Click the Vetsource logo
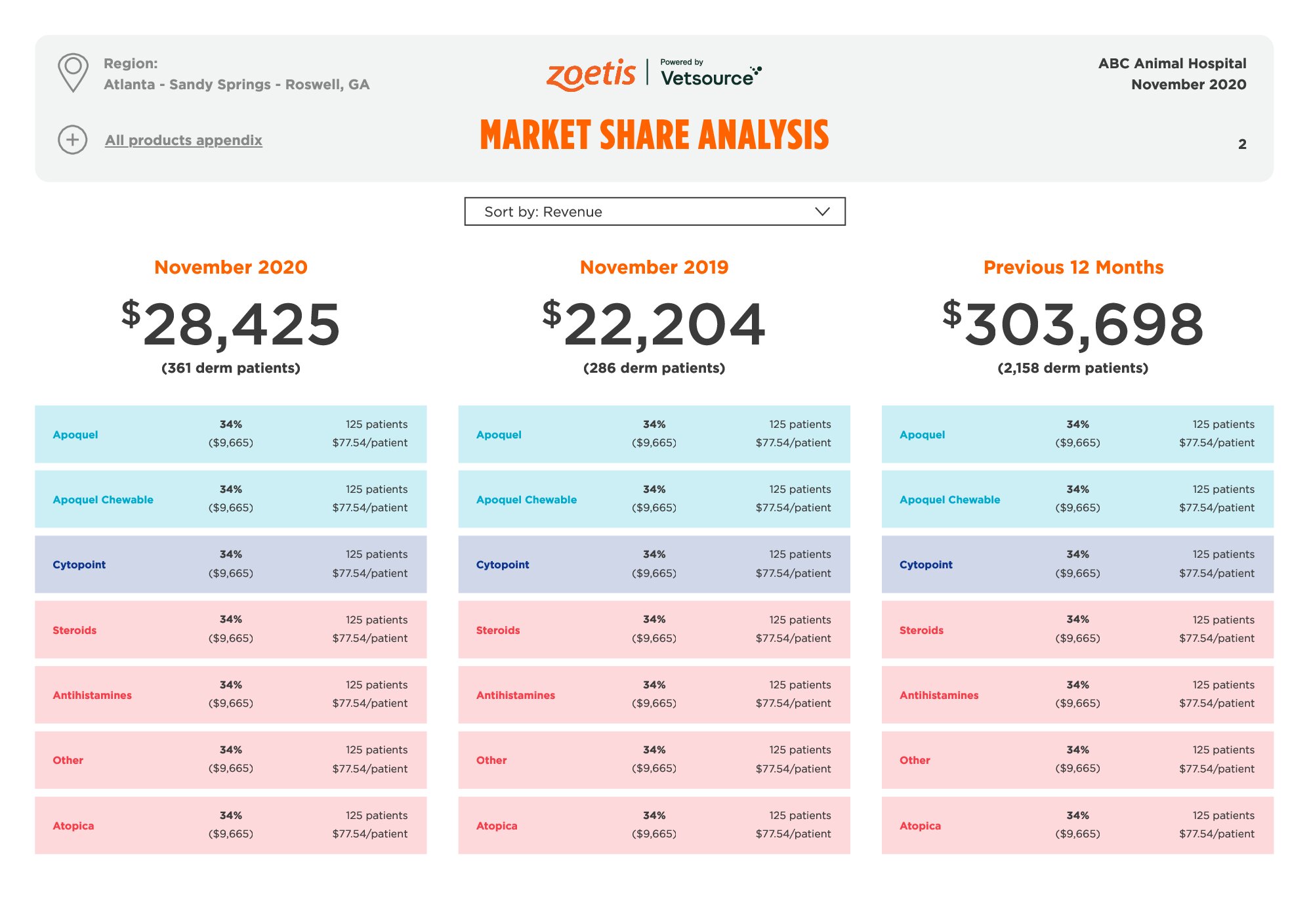Image resolution: width=1309 pixels, height=924 pixels. point(711,73)
